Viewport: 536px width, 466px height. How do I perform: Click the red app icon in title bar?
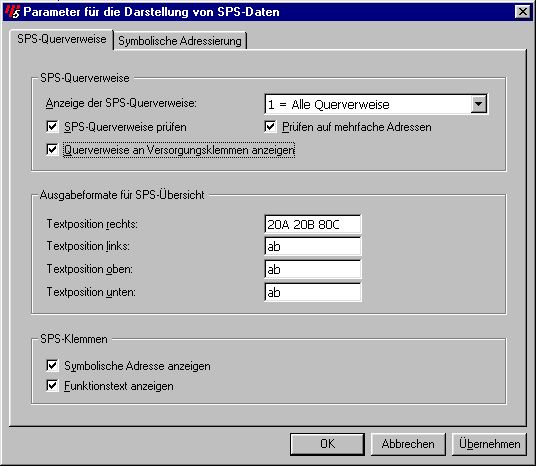click(x=12, y=12)
